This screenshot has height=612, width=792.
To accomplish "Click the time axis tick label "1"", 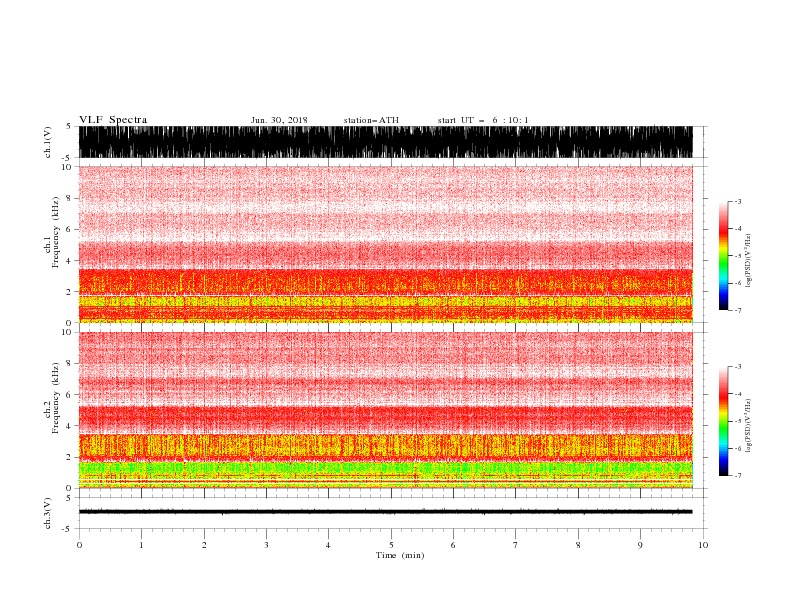I will pyautogui.click(x=141, y=545).
